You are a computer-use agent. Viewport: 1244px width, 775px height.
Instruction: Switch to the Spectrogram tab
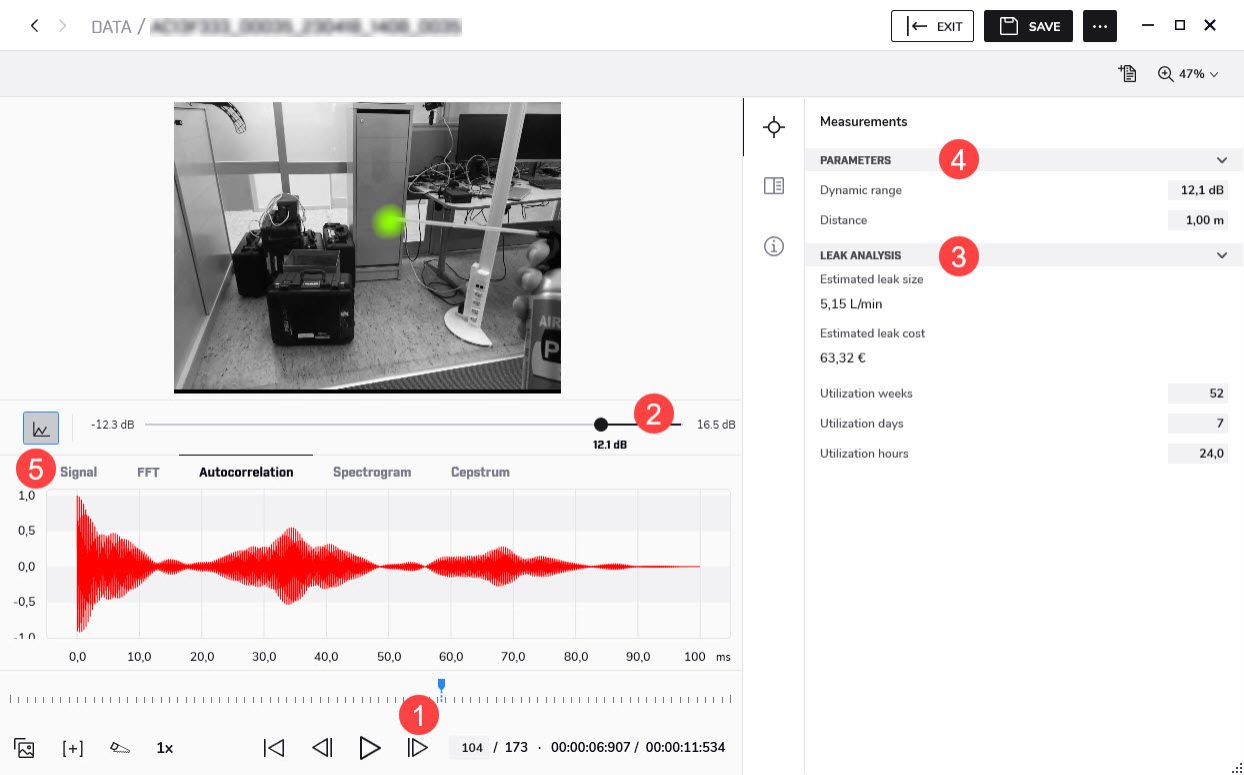tap(372, 472)
